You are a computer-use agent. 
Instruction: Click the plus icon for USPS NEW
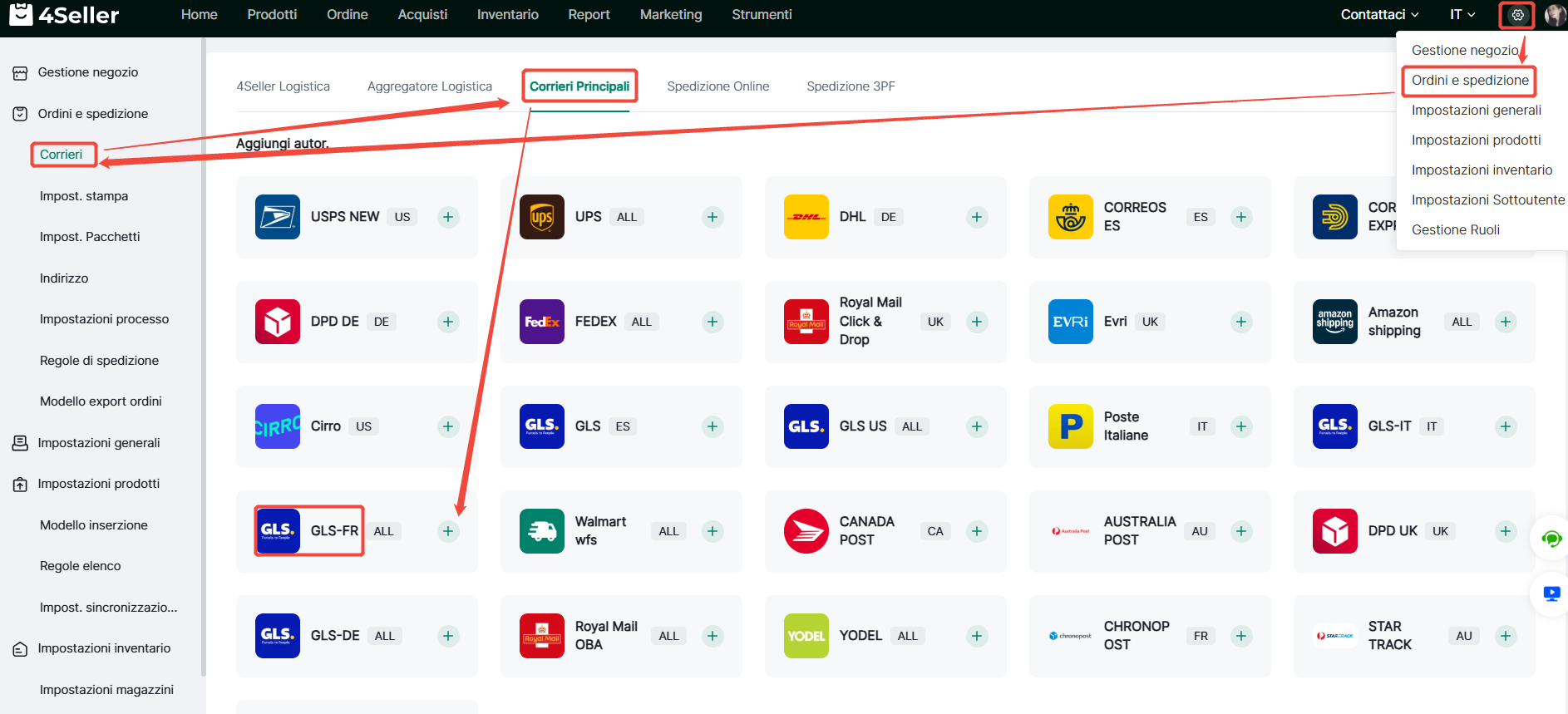448,217
